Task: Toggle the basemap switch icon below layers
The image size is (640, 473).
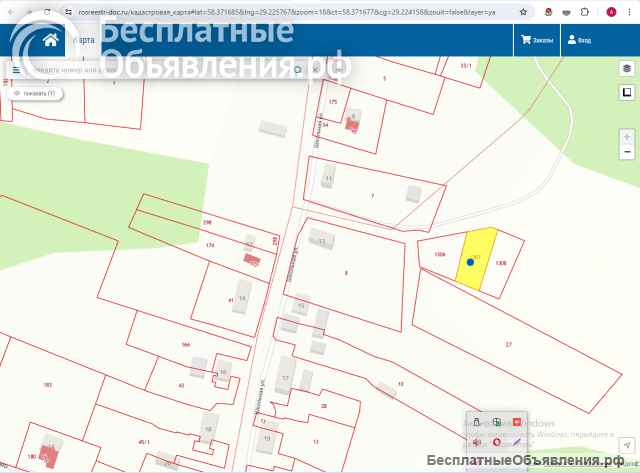Action: point(627,92)
